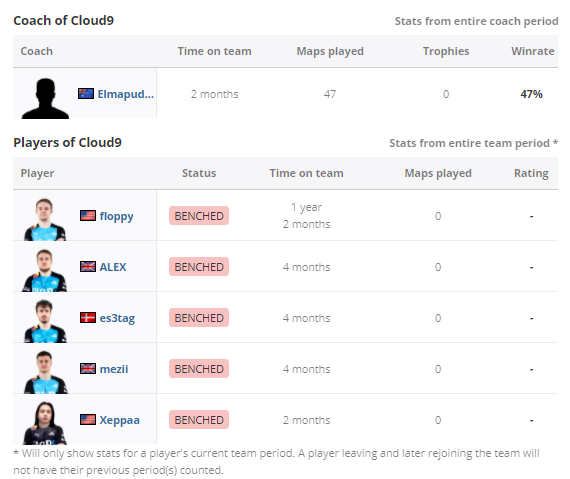Click the UK flag next to ALEX

pyautogui.click(x=88, y=266)
